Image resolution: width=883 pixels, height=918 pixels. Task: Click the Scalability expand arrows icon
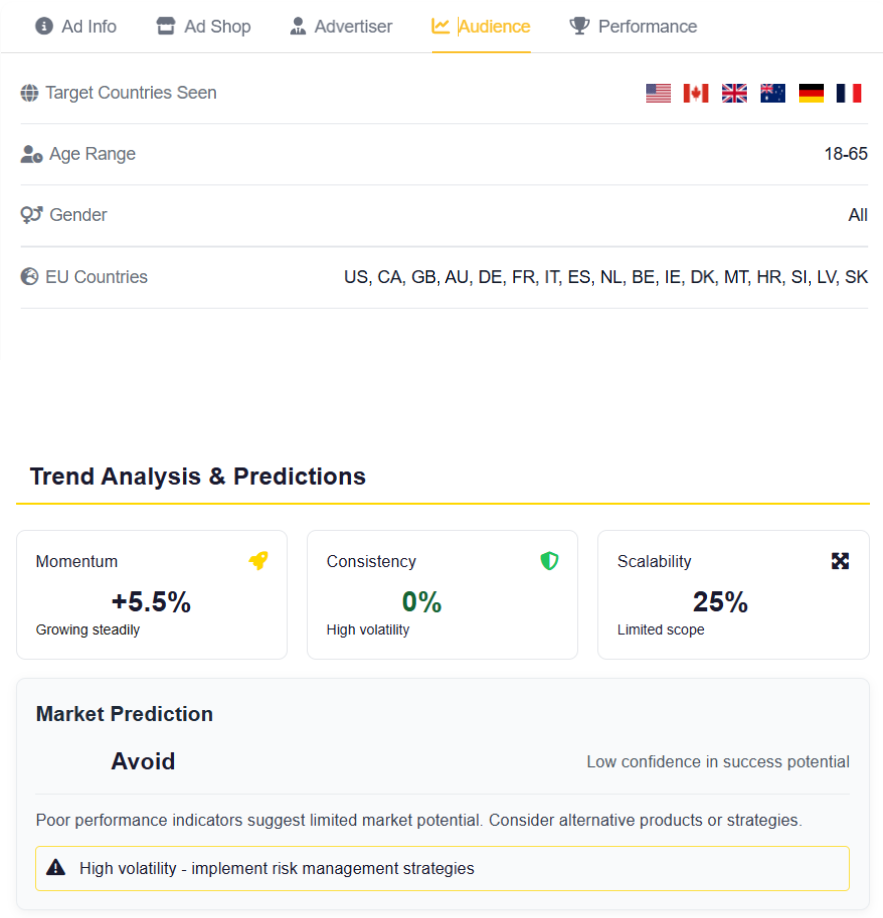840,561
